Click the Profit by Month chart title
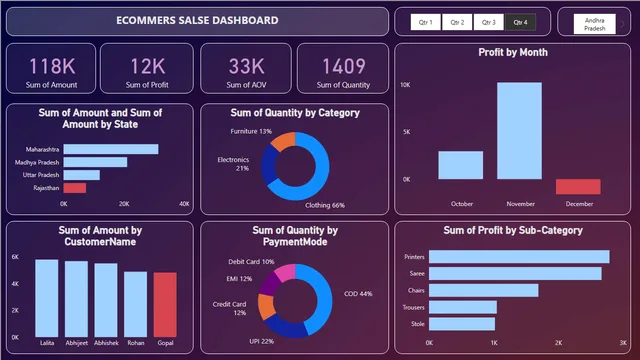The width and height of the screenshot is (640, 360). point(513,52)
